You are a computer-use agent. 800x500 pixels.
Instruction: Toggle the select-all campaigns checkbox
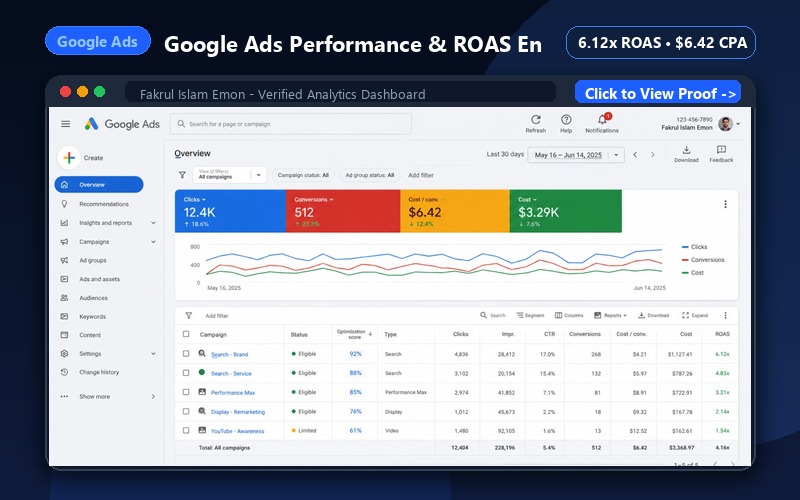pos(186,334)
